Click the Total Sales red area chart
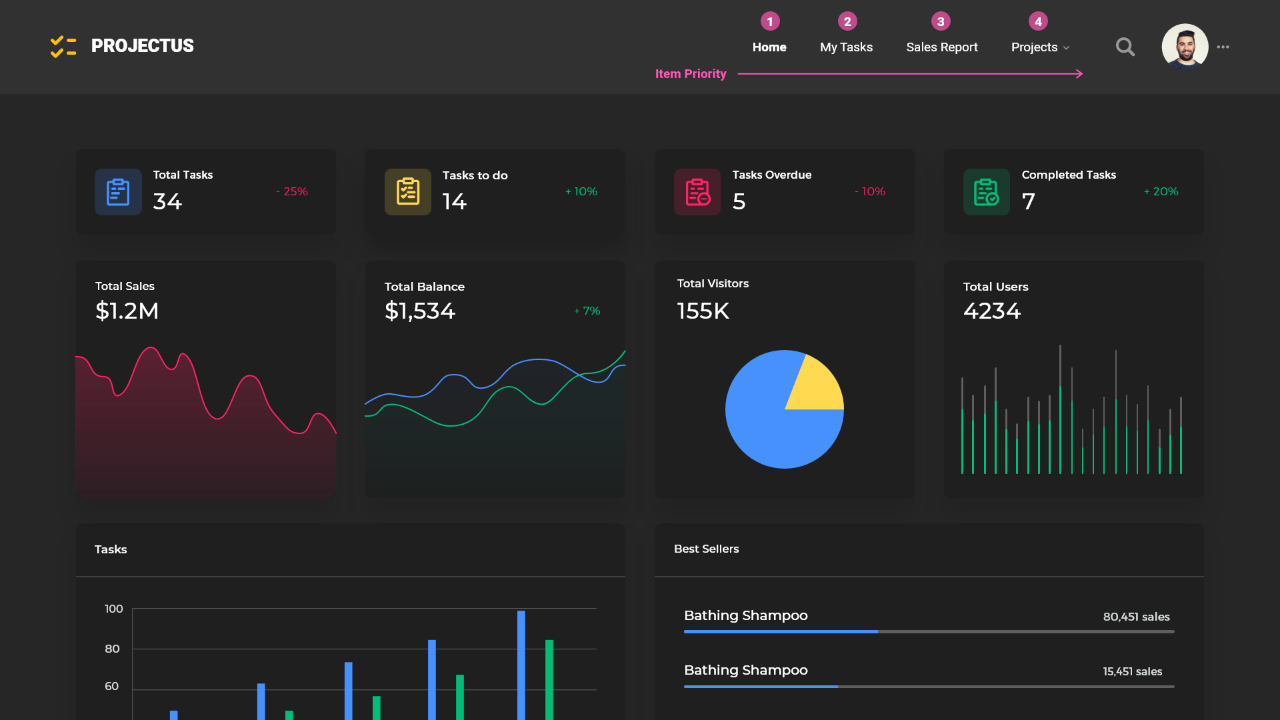 [x=205, y=420]
